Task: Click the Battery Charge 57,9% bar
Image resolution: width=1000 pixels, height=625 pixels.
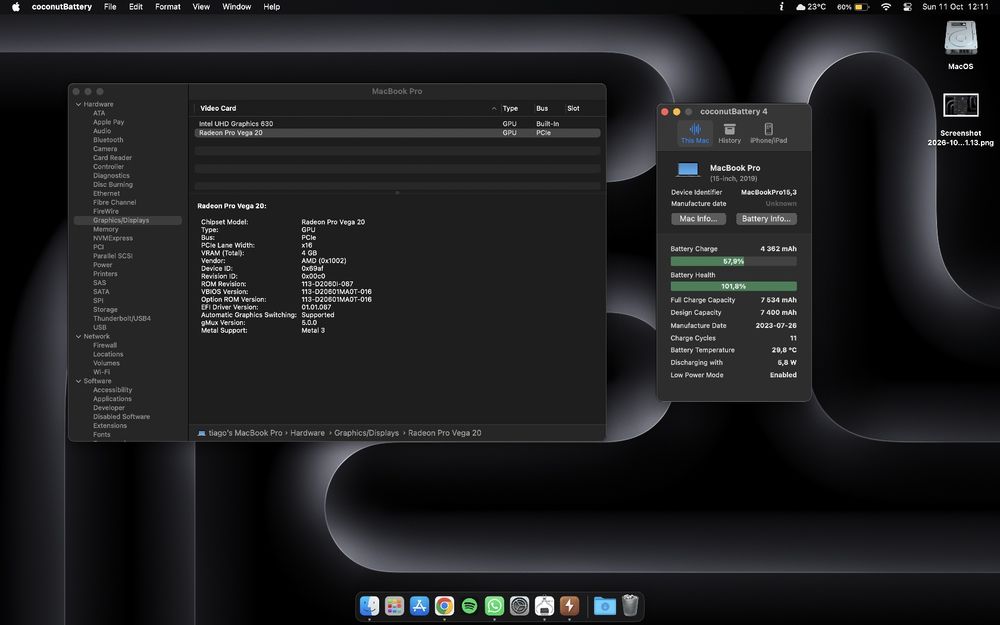Action: coord(733,261)
